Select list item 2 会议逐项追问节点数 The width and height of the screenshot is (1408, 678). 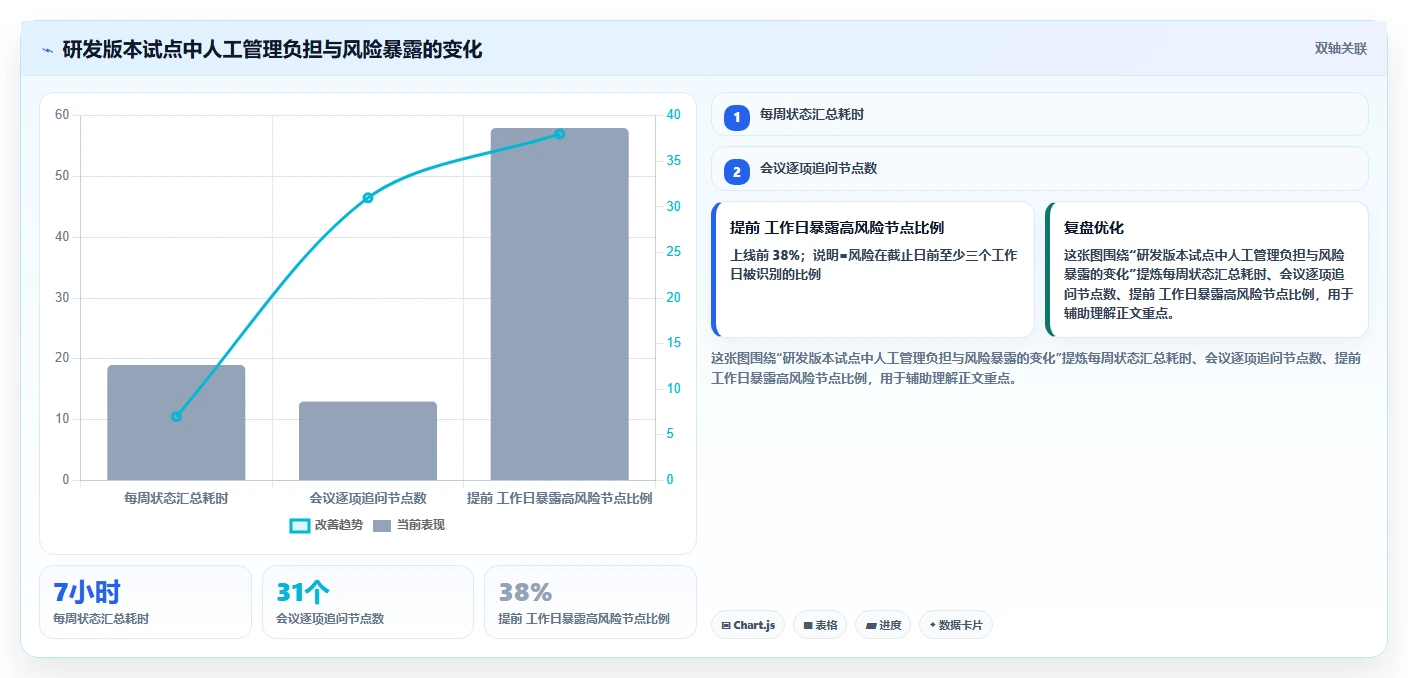click(x=1039, y=168)
